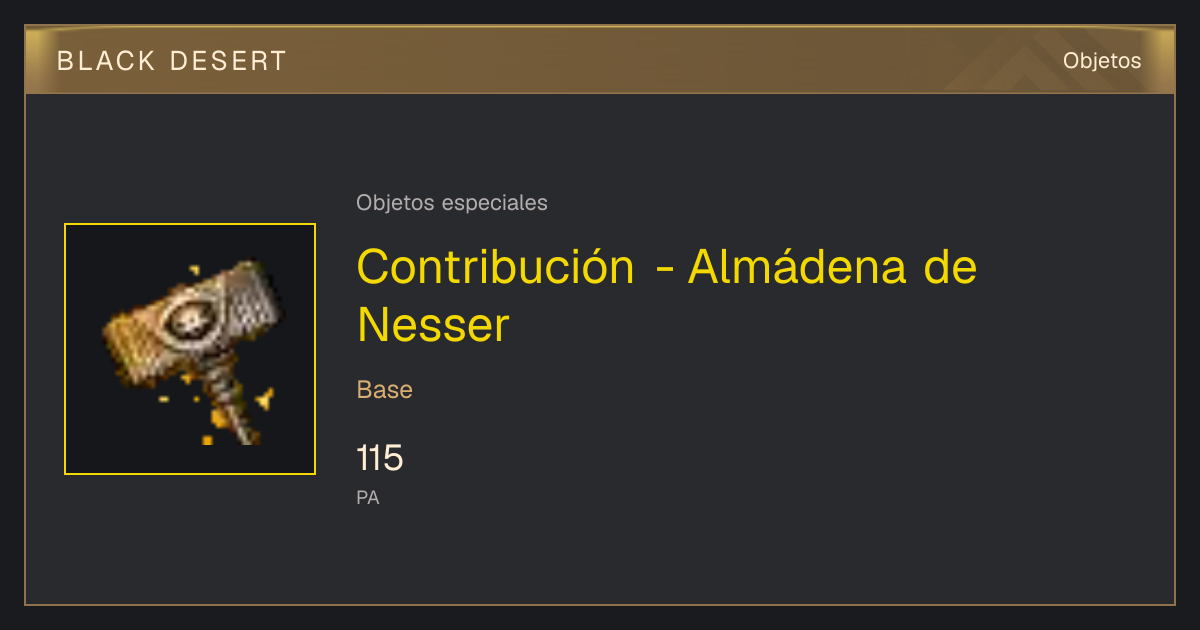
Task: Click the BLACK DESERT title logo
Action: (x=172, y=61)
